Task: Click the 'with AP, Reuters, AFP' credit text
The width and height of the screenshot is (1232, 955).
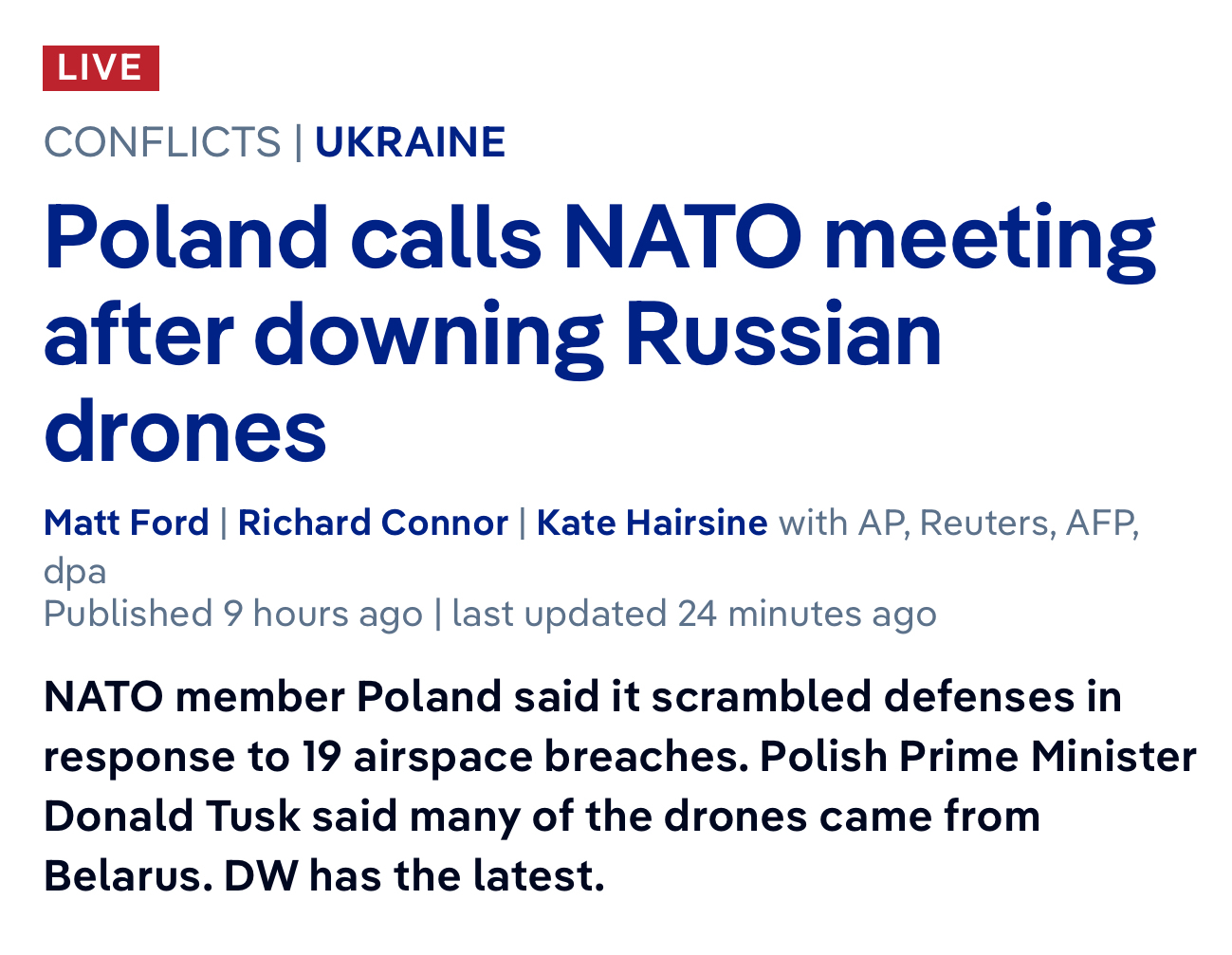Action: click(958, 523)
